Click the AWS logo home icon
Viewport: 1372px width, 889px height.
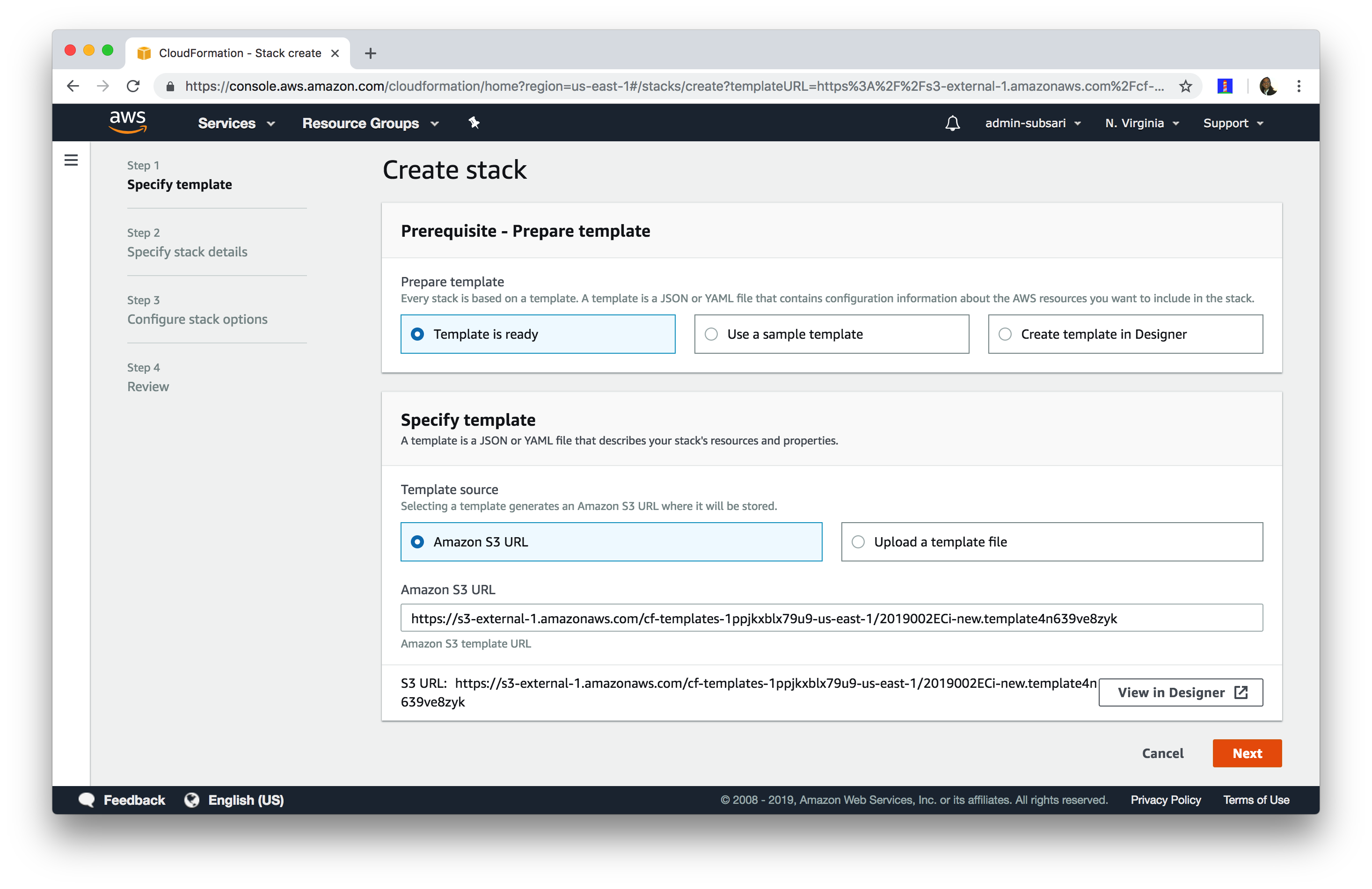pos(127,122)
